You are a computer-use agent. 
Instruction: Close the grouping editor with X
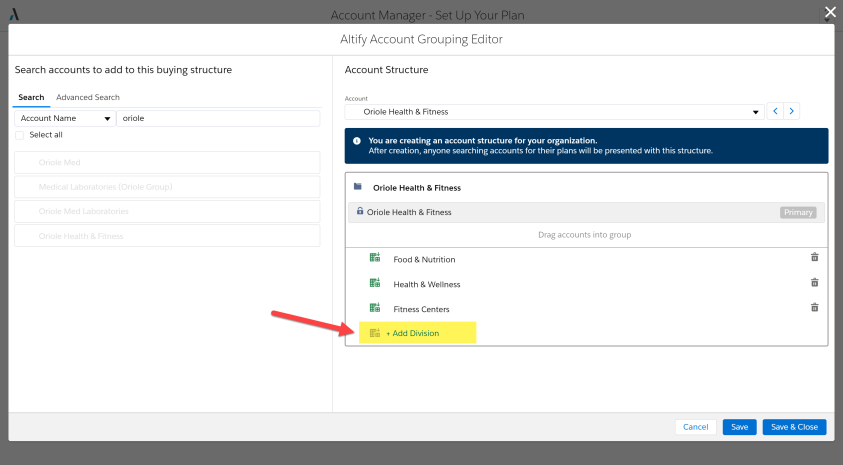830,12
